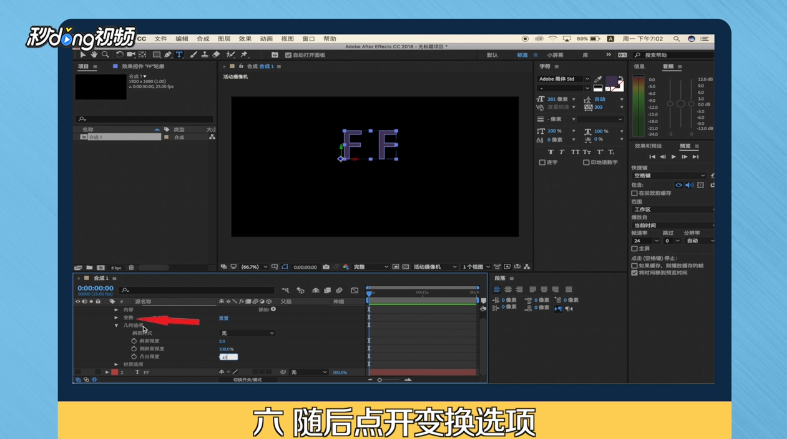Open the 活动摄像机 active camera dropdown
The width and height of the screenshot is (787, 439).
click(x=435, y=267)
